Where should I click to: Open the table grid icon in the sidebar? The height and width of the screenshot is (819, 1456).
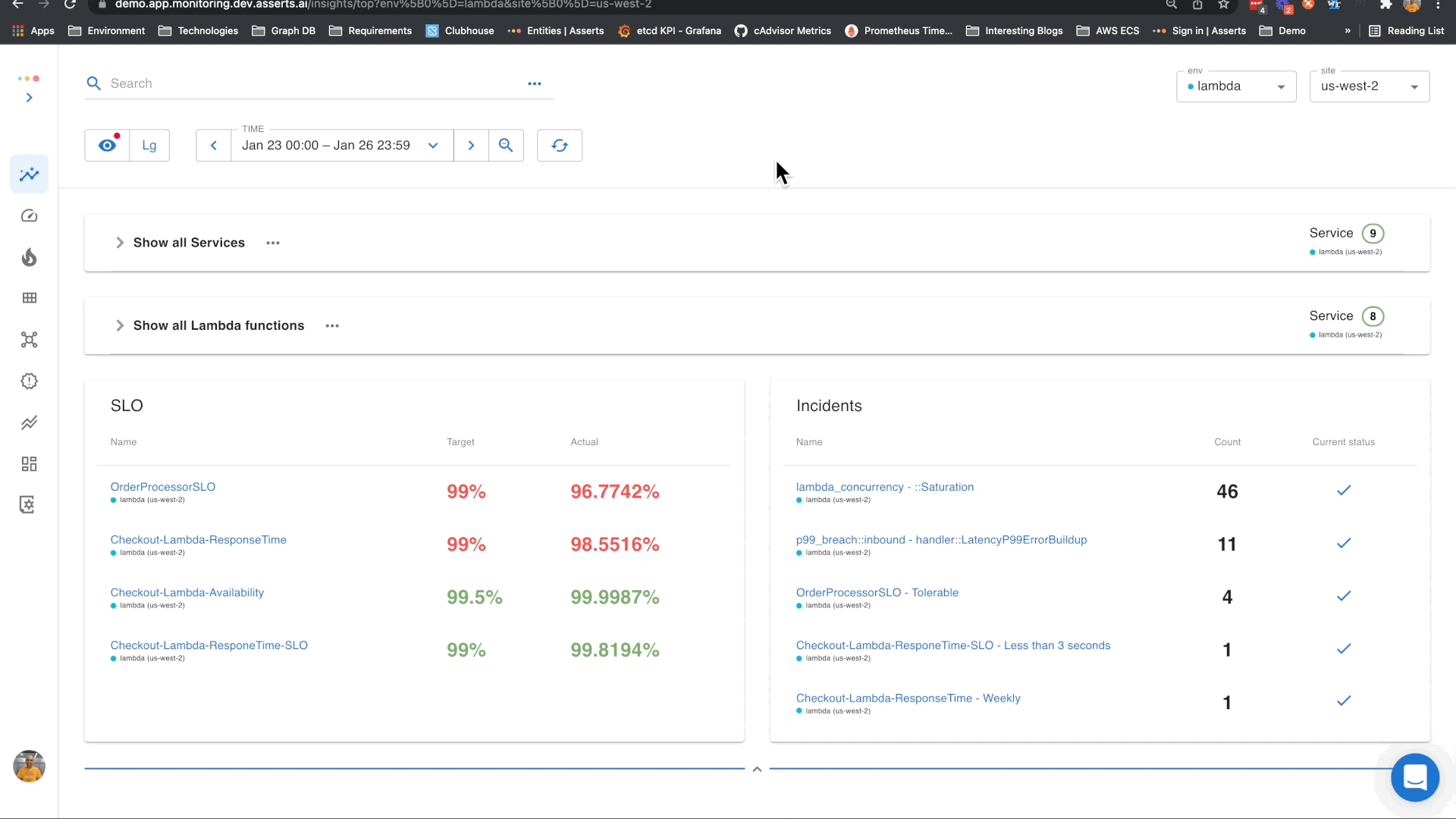[x=29, y=298]
